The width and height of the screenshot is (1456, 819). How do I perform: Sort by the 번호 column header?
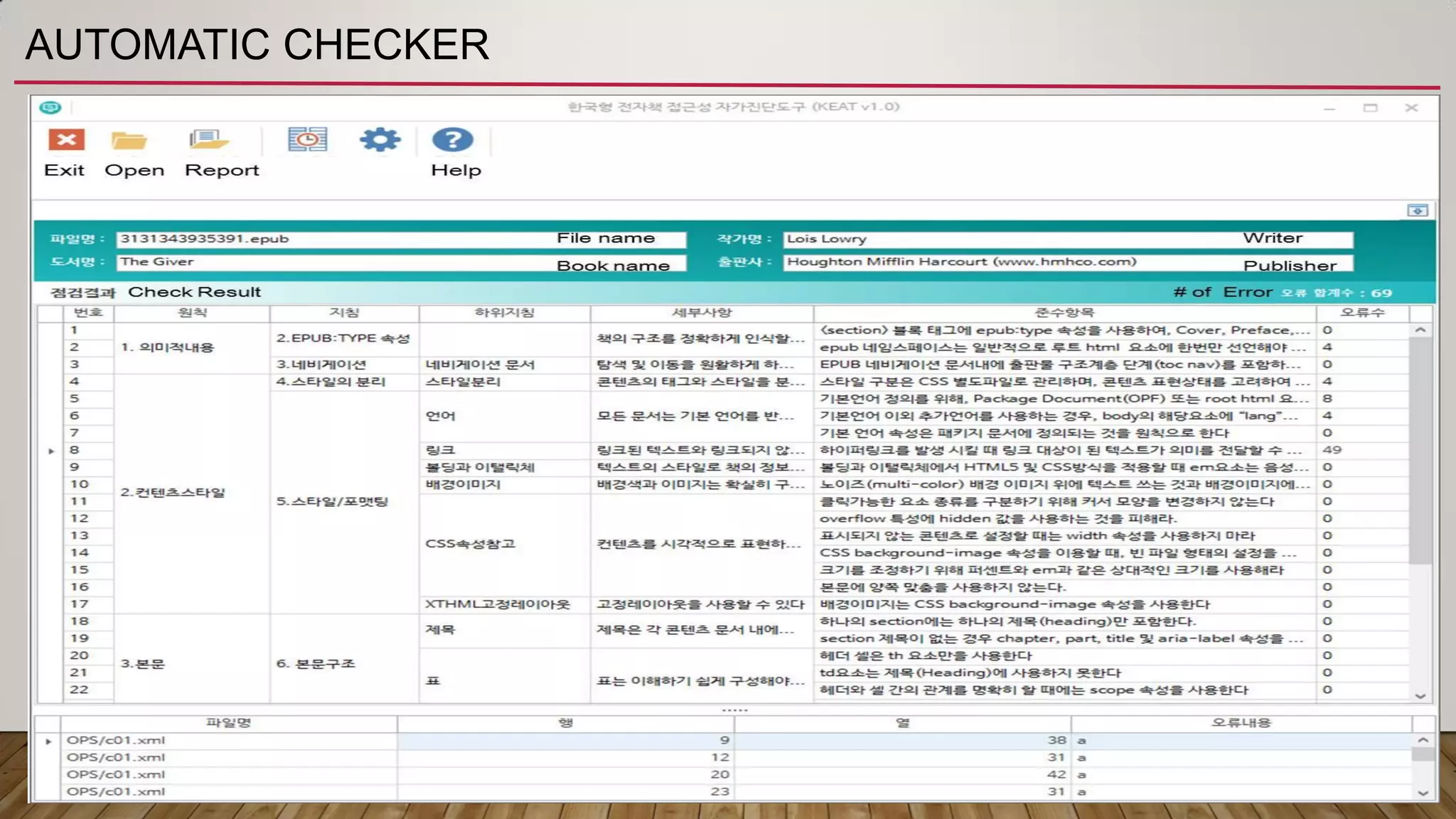click(x=88, y=313)
